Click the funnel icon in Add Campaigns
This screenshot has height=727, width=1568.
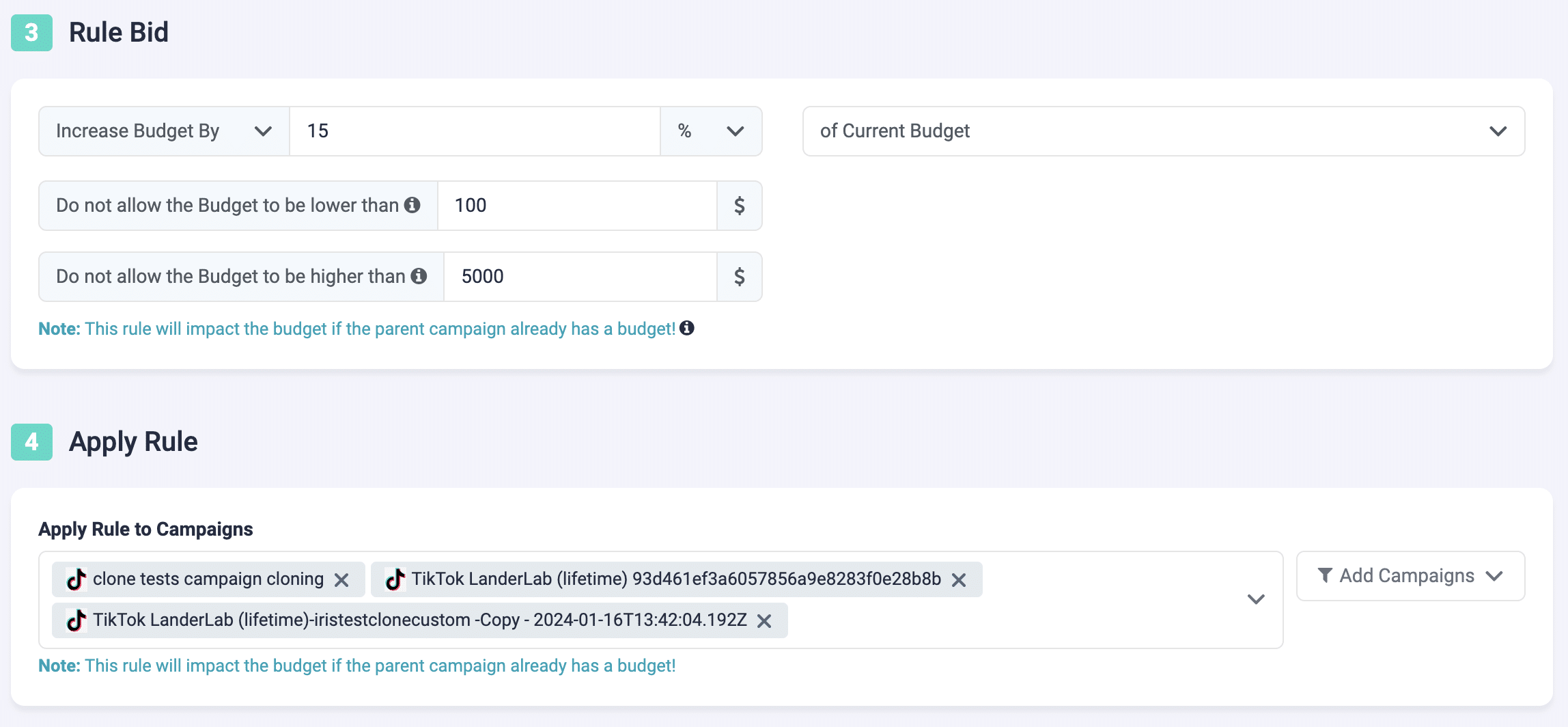tap(1325, 575)
